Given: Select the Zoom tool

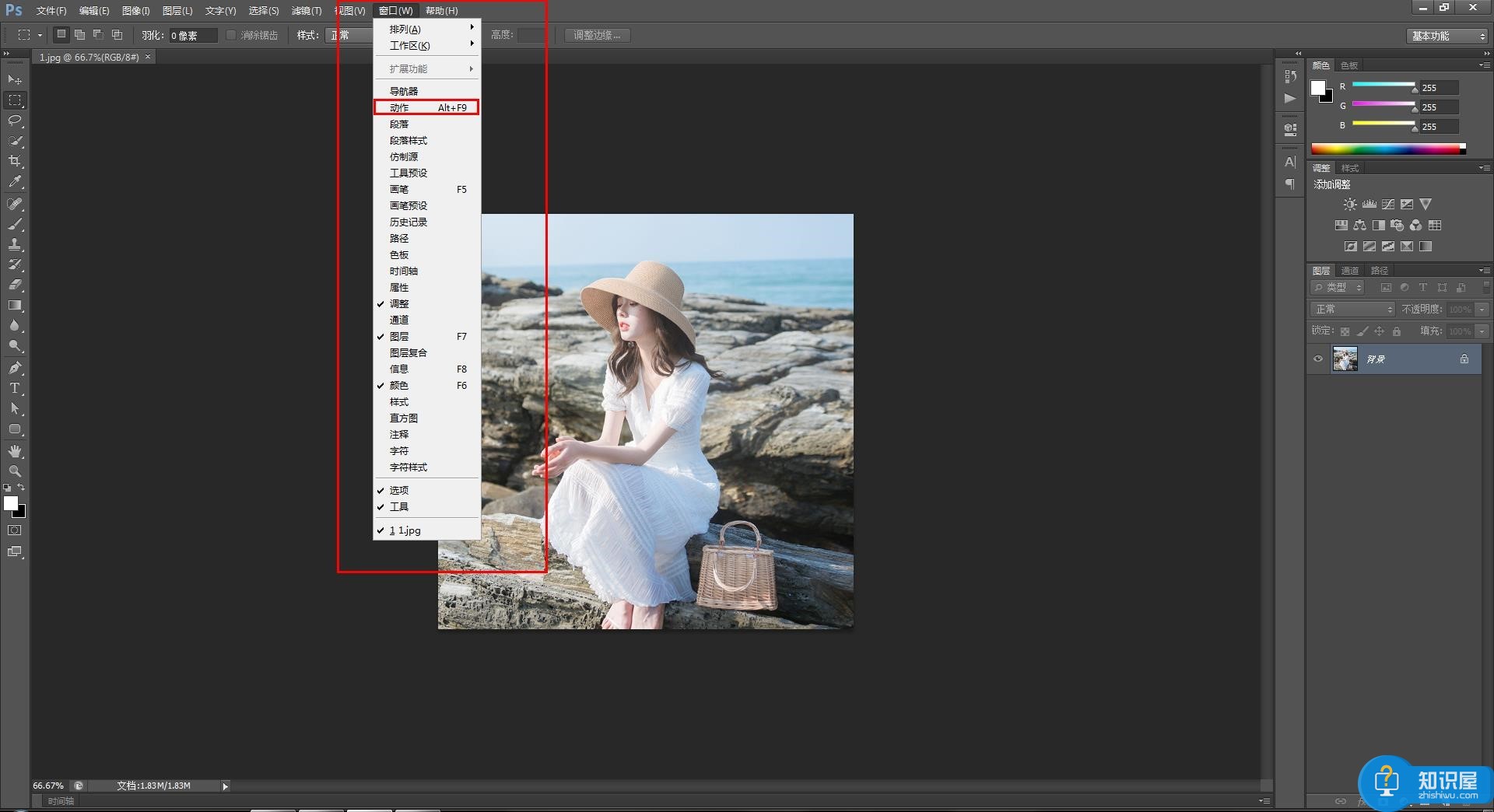Looking at the screenshot, I should click(15, 471).
